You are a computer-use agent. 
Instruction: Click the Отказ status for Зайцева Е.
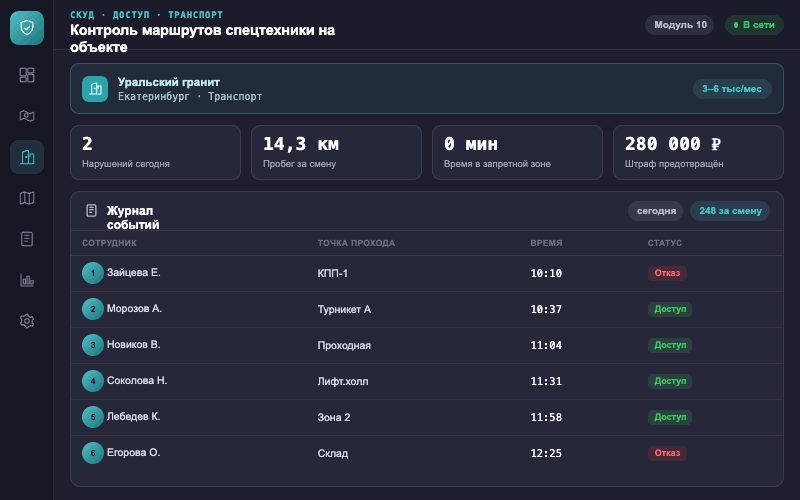click(x=667, y=273)
